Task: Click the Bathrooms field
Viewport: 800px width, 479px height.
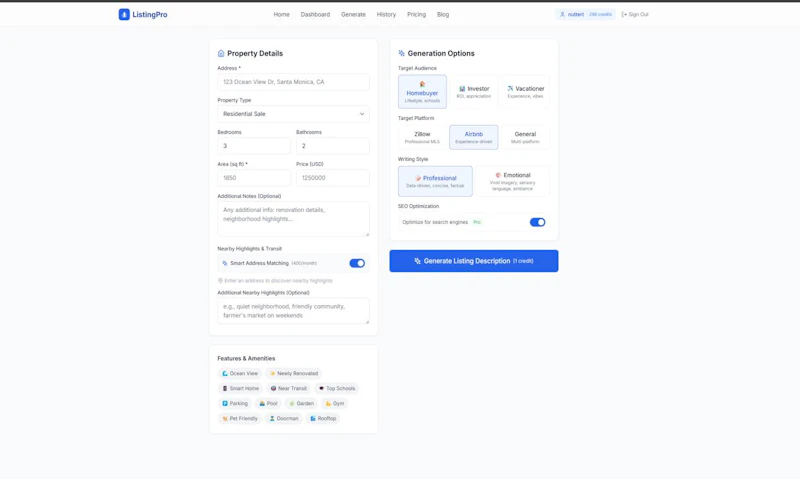Action: (333, 146)
